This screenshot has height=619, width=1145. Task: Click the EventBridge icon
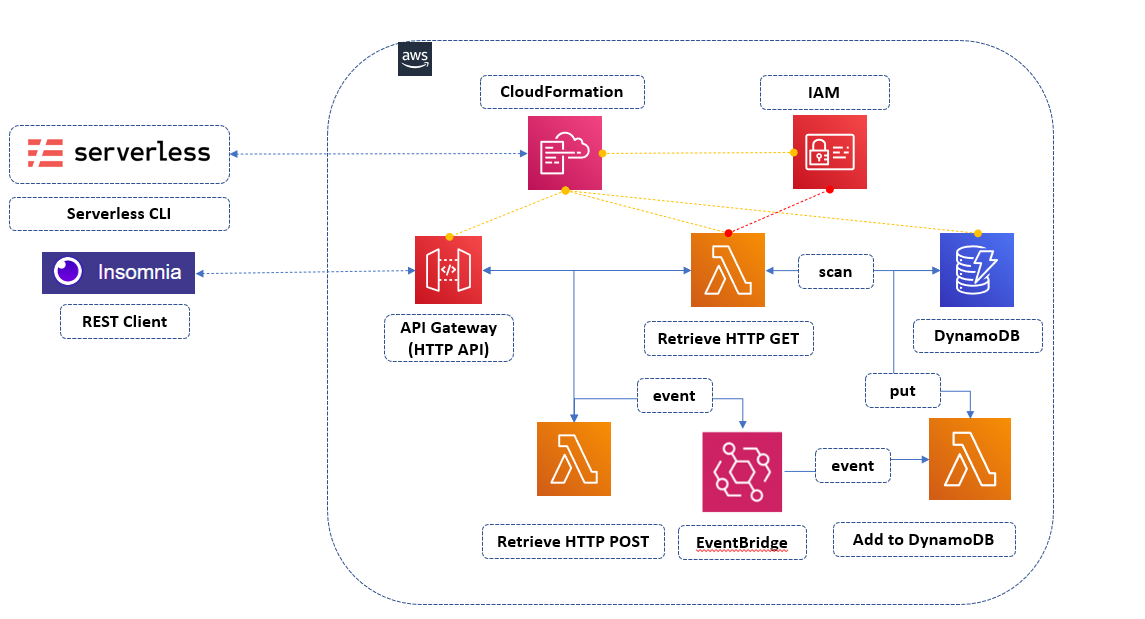pos(741,472)
